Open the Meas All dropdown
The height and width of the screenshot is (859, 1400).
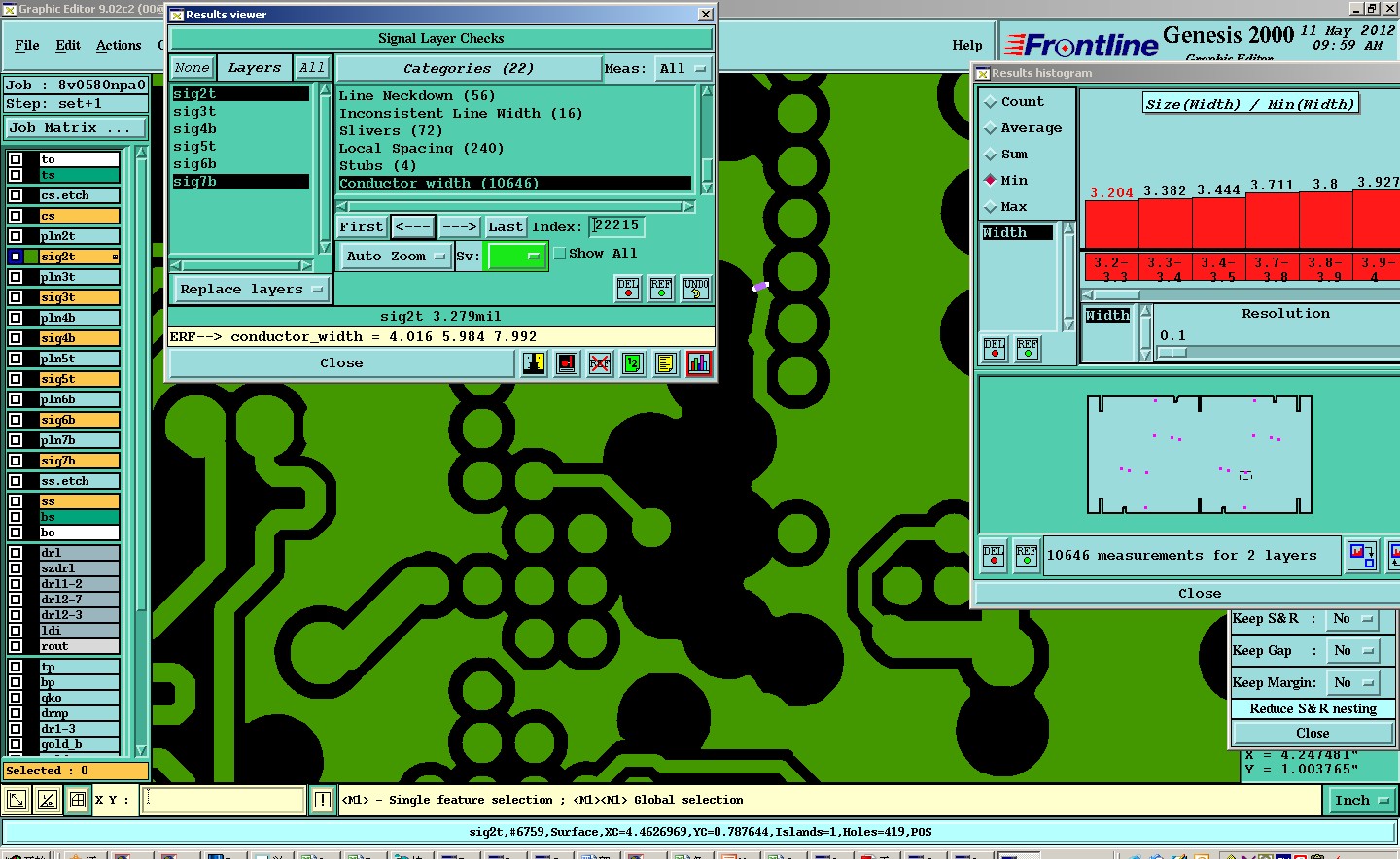coord(682,69)
